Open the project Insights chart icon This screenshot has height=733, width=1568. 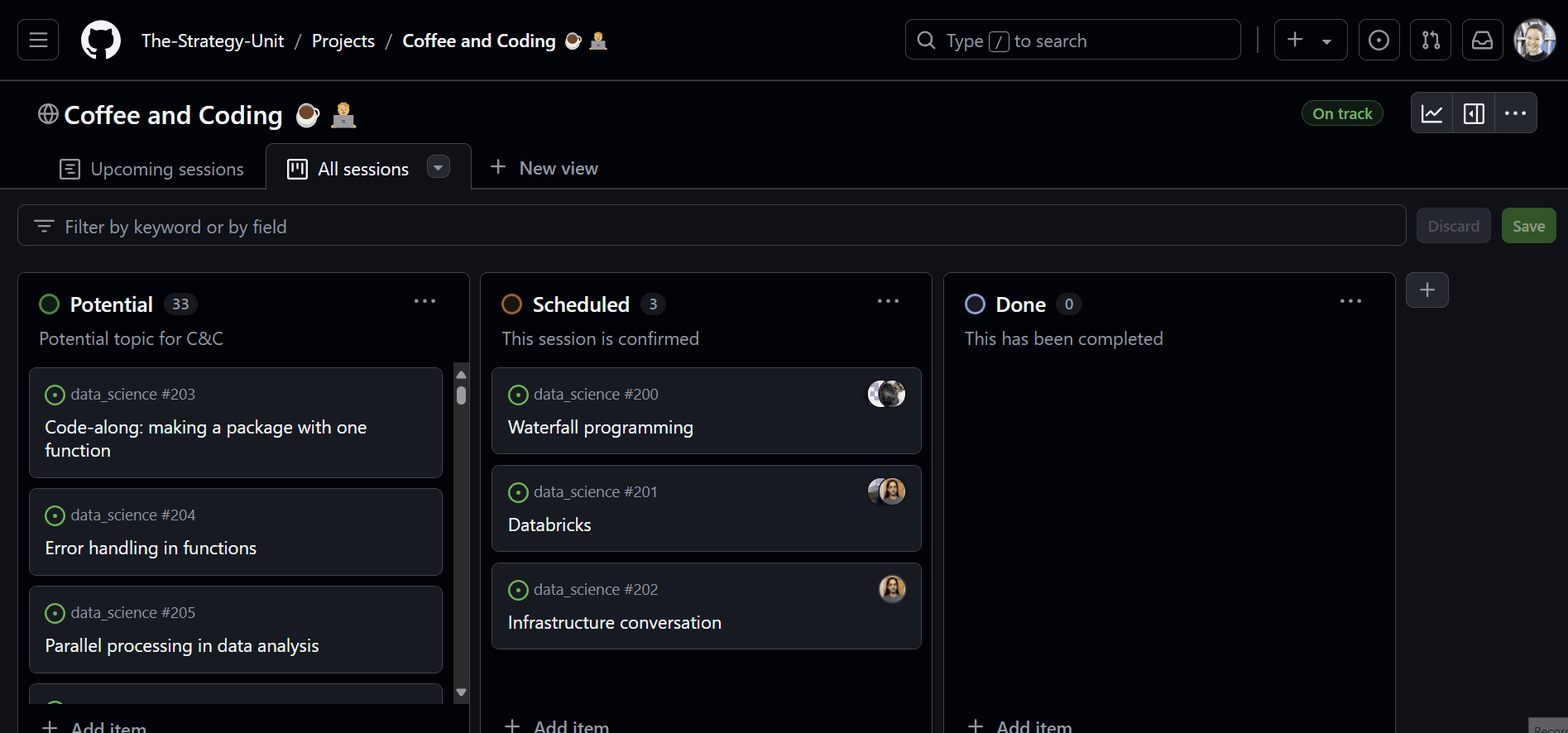click(1432, 113)
